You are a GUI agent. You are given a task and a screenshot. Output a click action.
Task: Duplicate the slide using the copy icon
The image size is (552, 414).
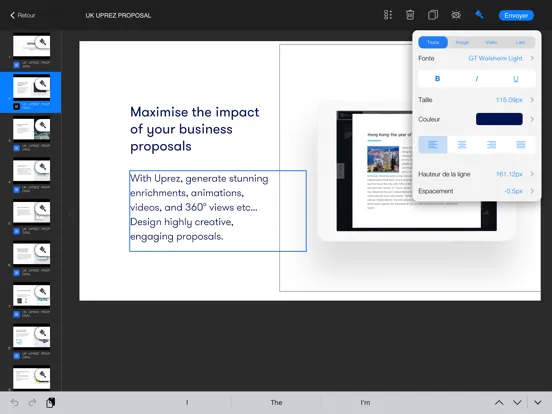point(433,15)
